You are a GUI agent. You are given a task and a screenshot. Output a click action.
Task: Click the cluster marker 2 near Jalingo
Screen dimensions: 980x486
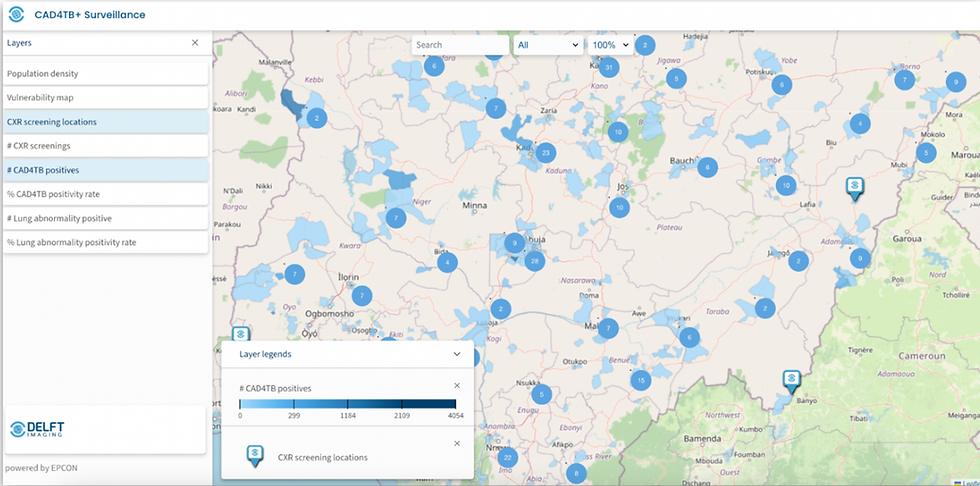pos(798,261)
